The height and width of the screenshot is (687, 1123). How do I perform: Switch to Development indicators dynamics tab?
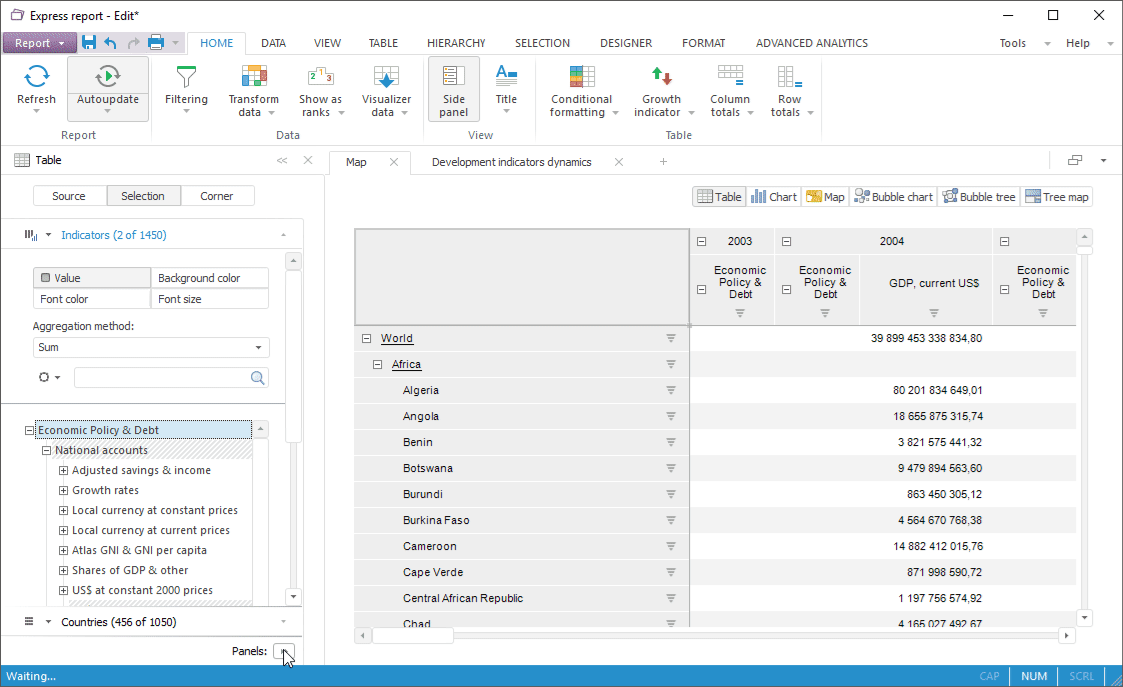tap(511, 162)
